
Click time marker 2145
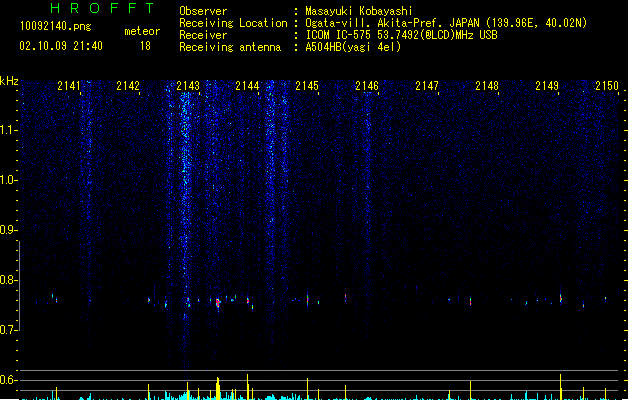(307, 86)
